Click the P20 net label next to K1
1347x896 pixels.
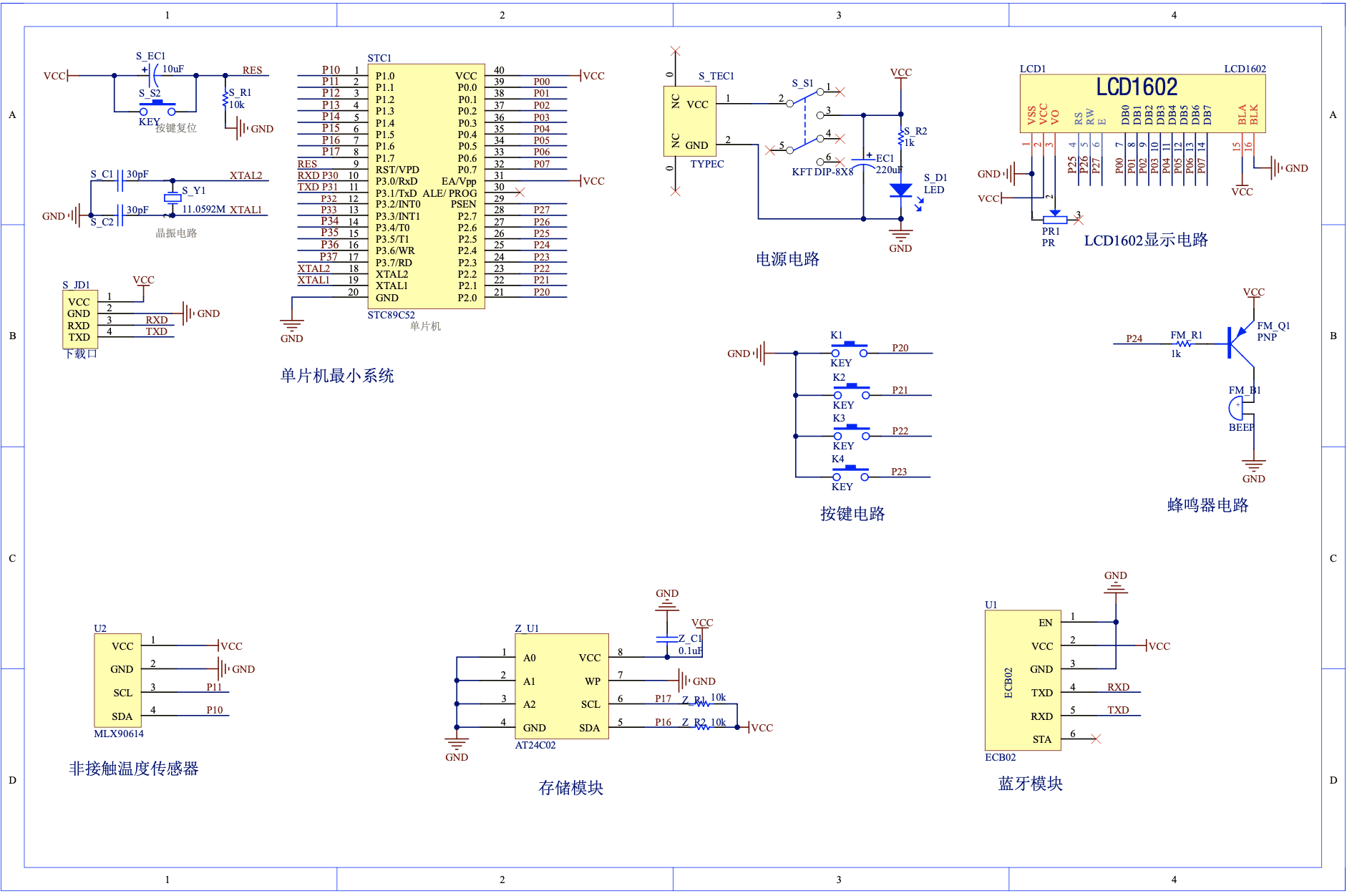[900, 348]
